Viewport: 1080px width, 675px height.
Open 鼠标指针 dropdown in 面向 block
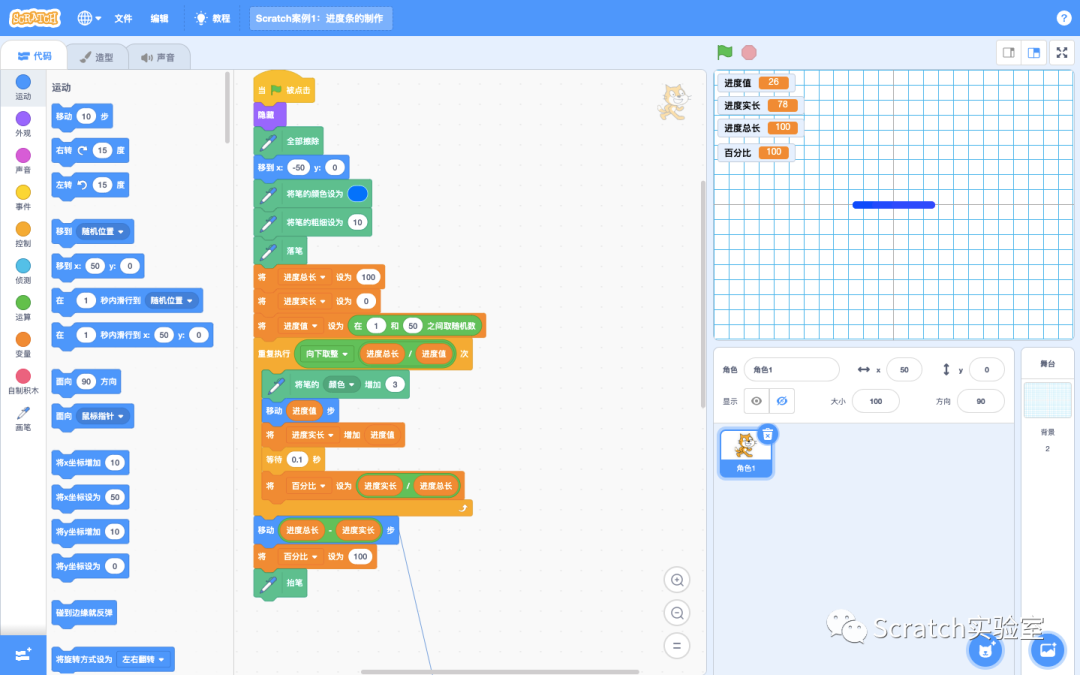tap(102, 416)
